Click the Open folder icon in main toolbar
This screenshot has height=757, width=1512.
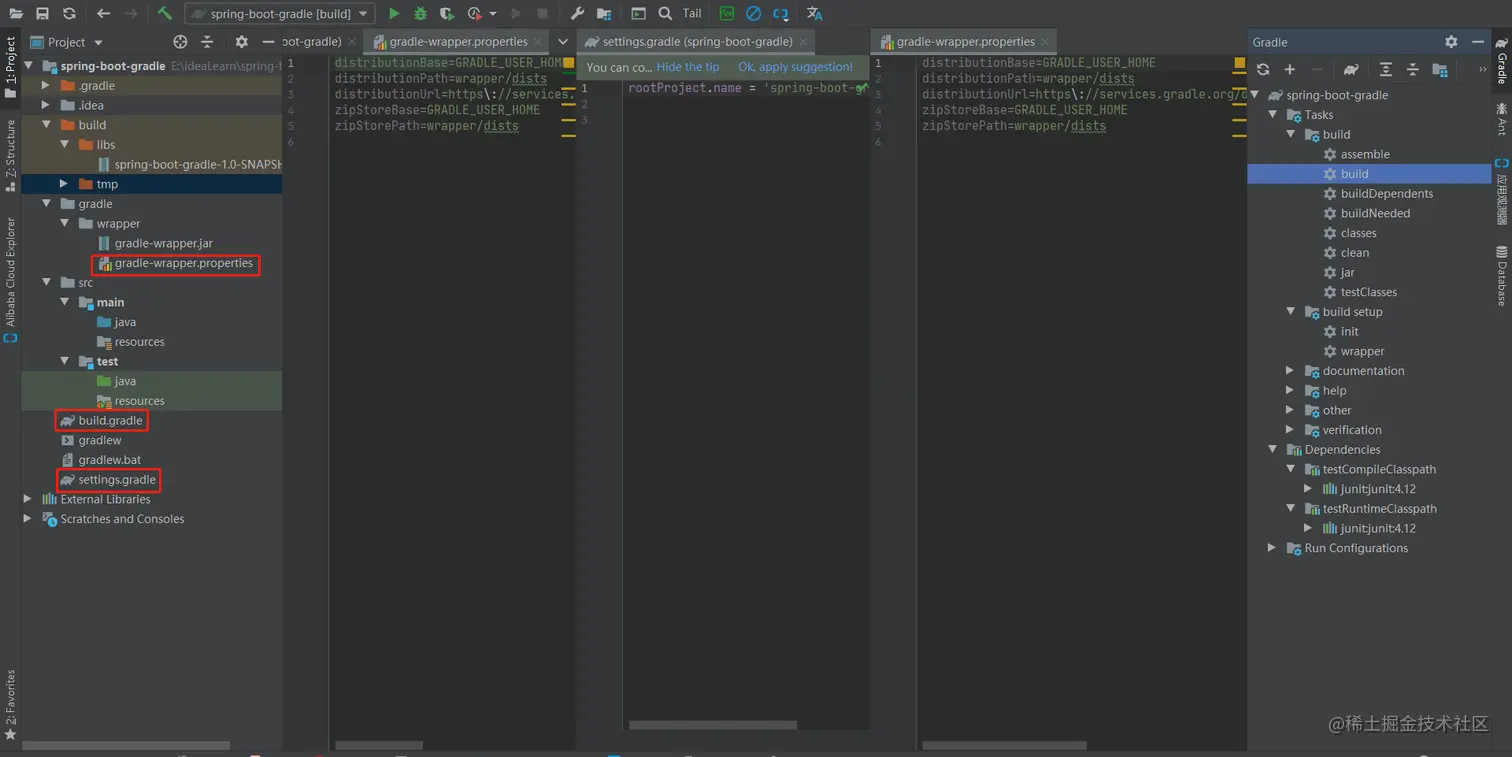point(16,14)
